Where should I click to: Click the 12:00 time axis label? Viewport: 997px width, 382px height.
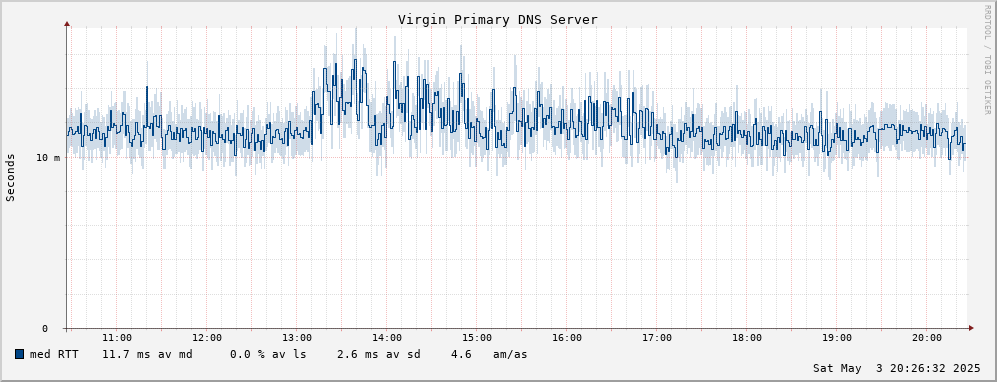207,338
